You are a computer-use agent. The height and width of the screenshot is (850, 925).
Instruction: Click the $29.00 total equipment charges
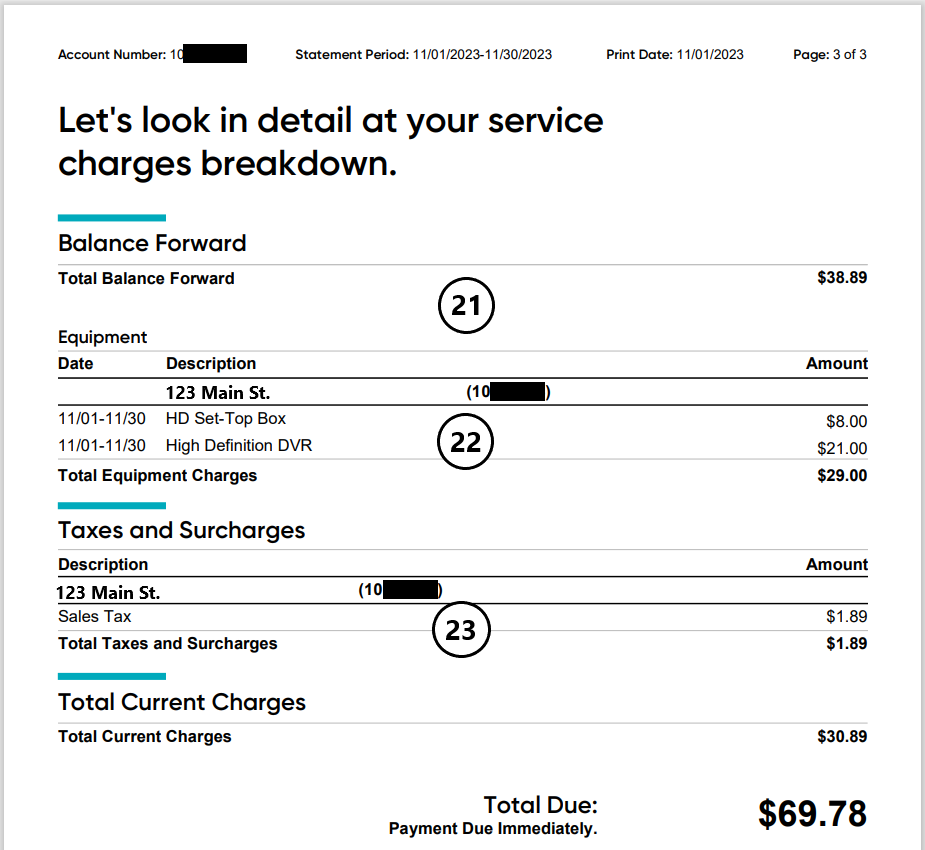pyautogui.click(x=842, y=476)
